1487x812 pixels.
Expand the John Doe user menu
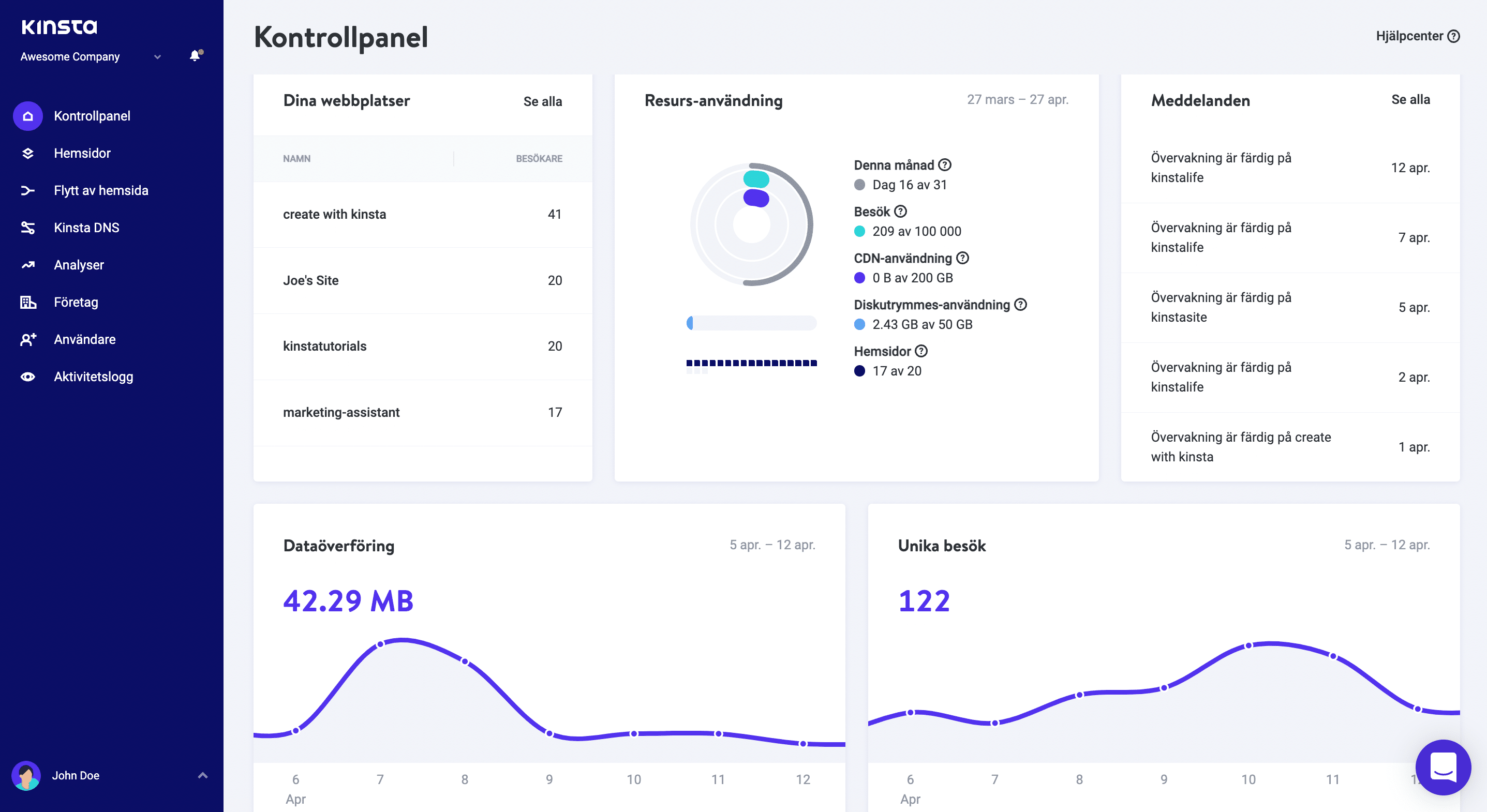(202, 775)
